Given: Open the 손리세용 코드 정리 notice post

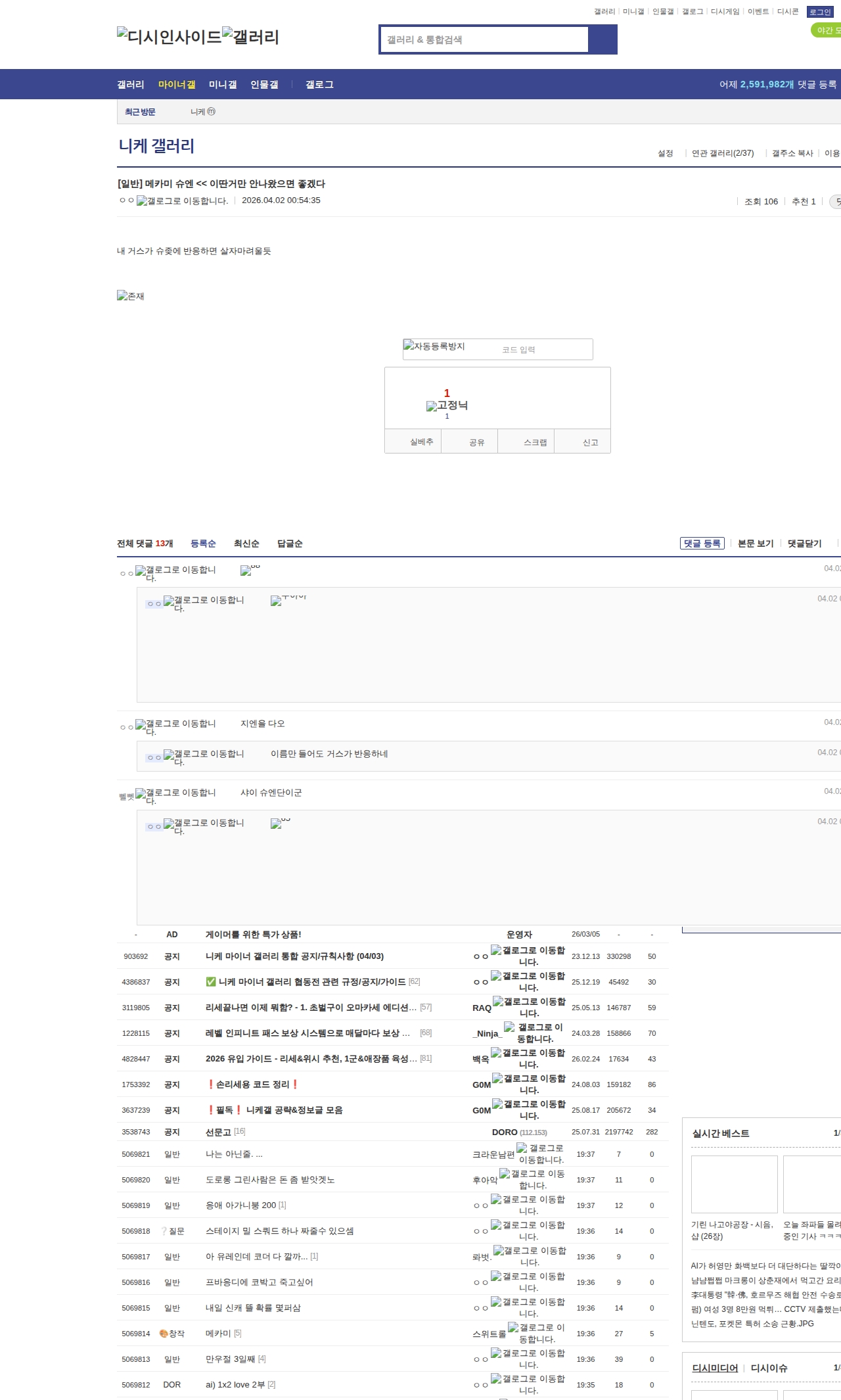Looking at the screenshot, I should click(x=252, y=1085).
